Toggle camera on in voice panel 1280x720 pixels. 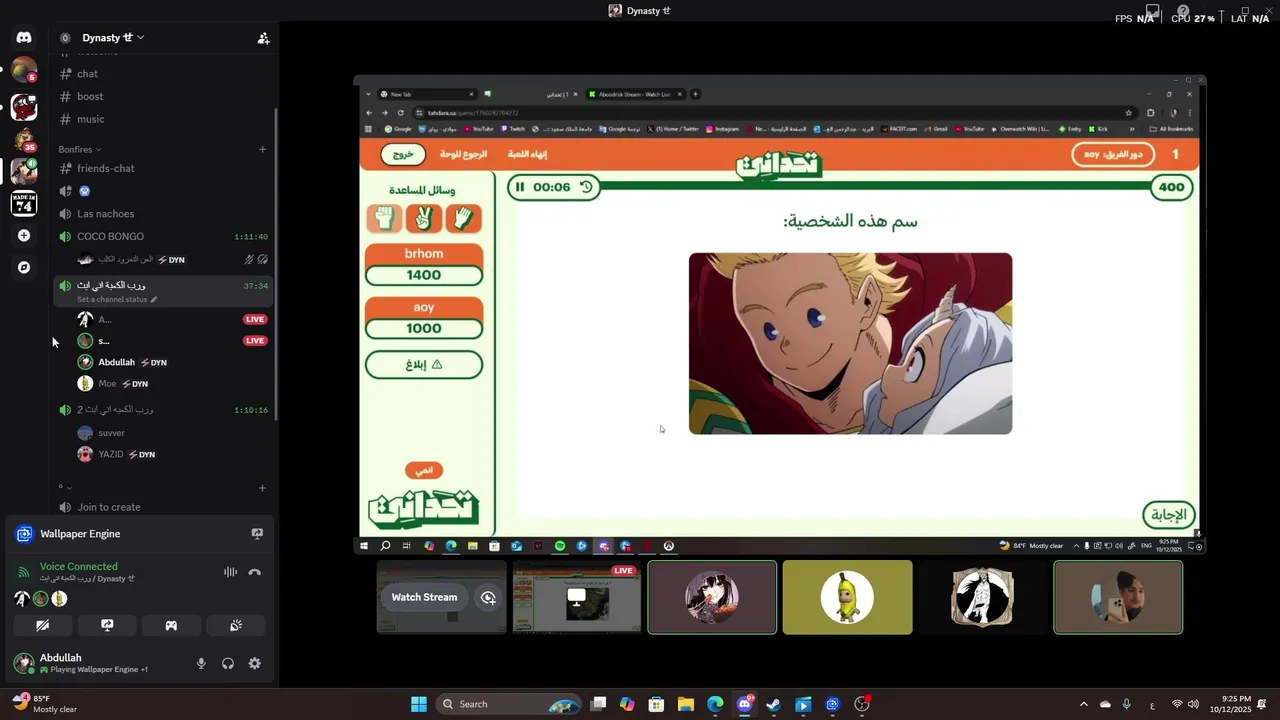coord(43,626)
